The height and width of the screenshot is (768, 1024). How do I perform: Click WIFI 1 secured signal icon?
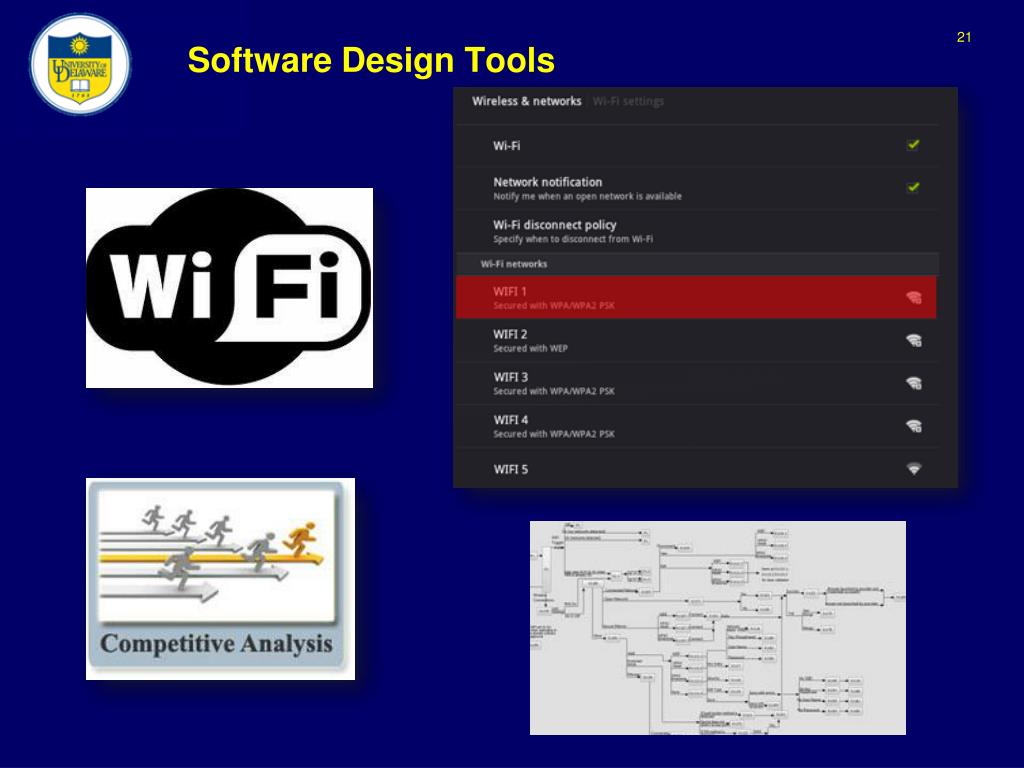(914, 298)
